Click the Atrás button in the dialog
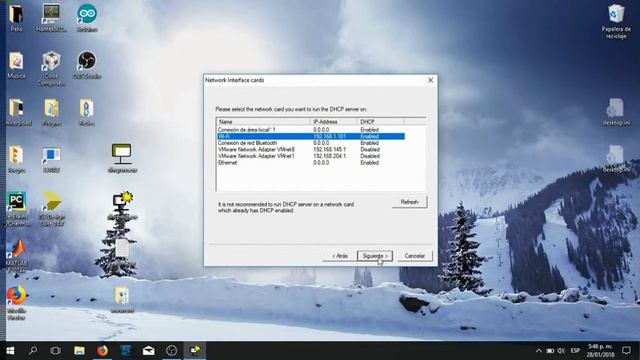 click(340, 256)
